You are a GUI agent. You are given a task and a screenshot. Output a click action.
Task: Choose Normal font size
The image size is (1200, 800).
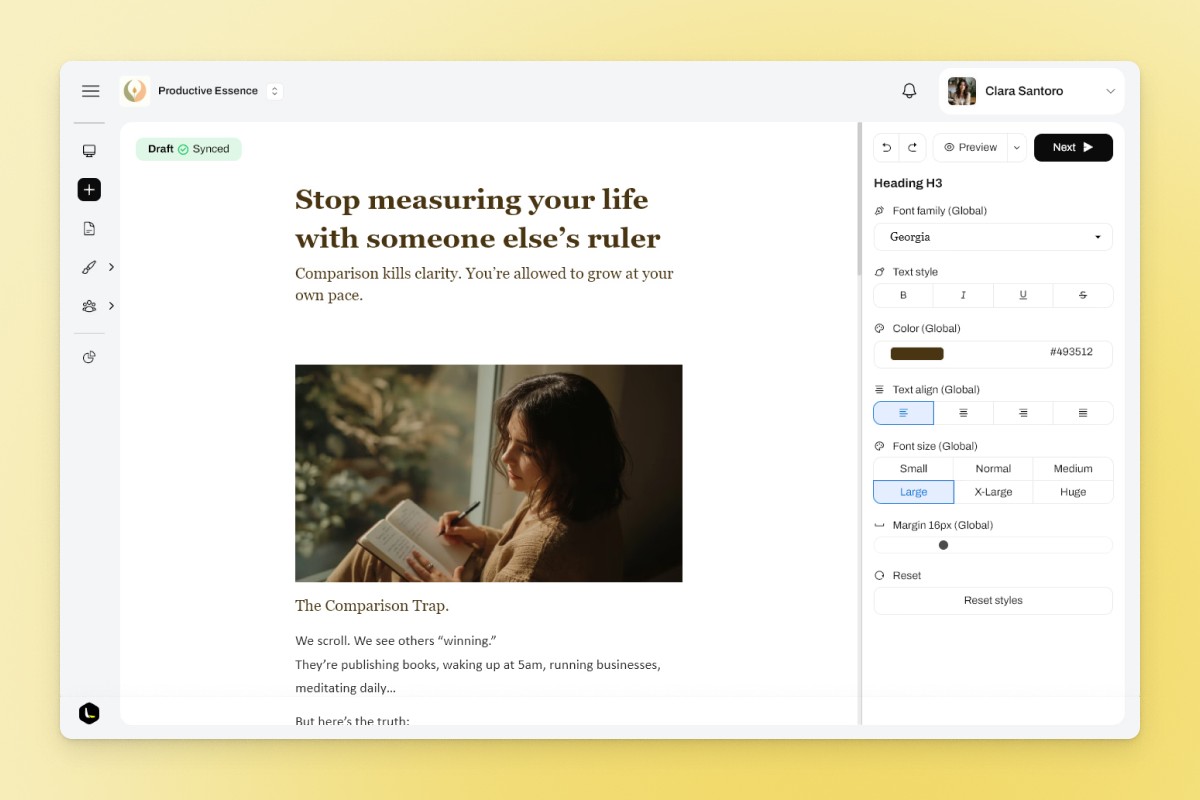pos(993,468)
